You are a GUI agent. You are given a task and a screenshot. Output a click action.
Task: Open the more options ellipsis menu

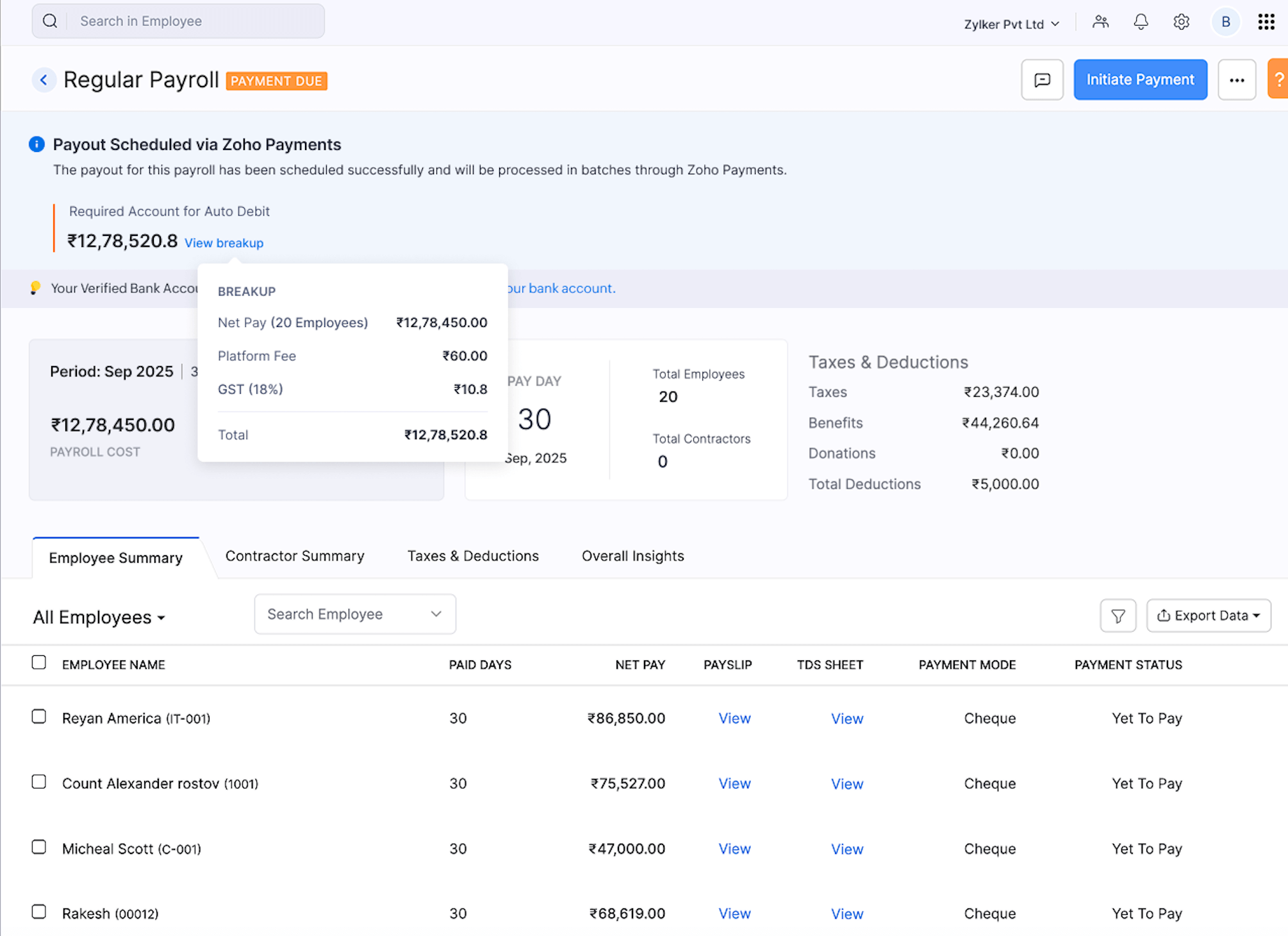click(1237, 79)
